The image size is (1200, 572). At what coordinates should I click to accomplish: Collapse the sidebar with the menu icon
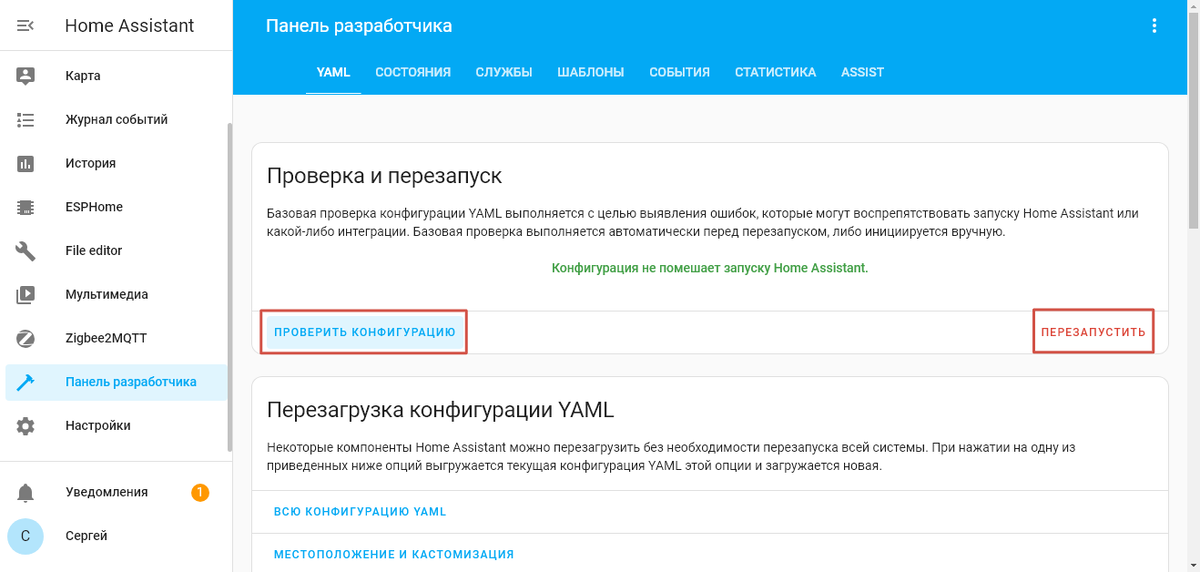tap(26, 26)
